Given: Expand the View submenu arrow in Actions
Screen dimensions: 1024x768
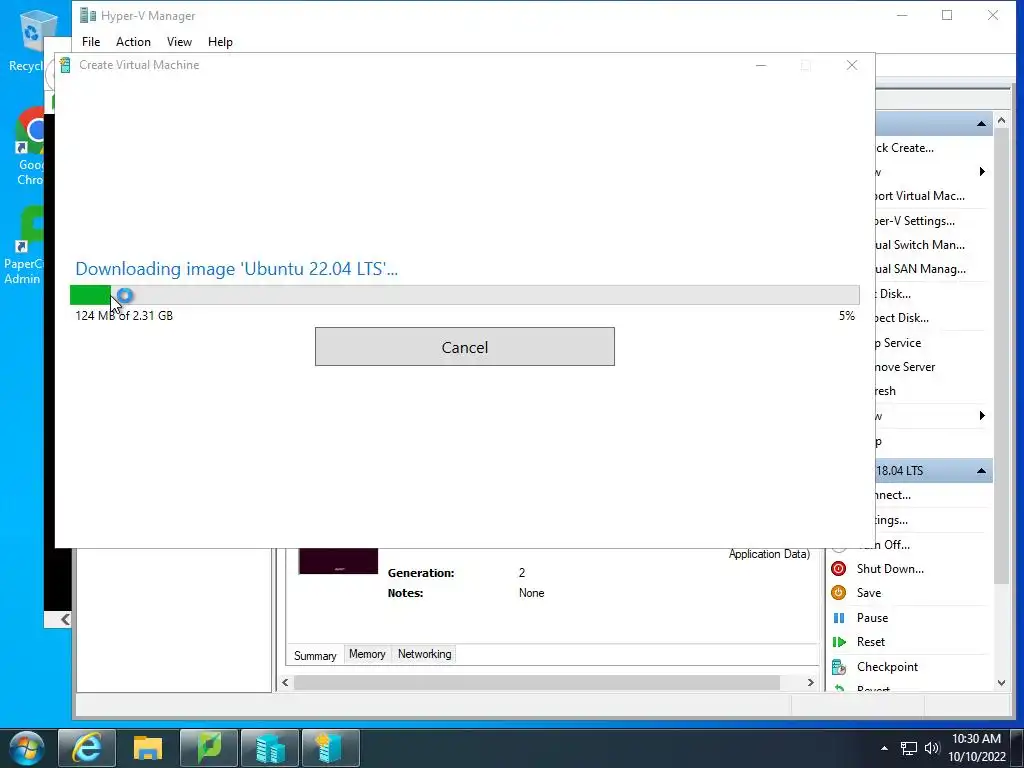Looking at the screenshot, I should [982, 416].
